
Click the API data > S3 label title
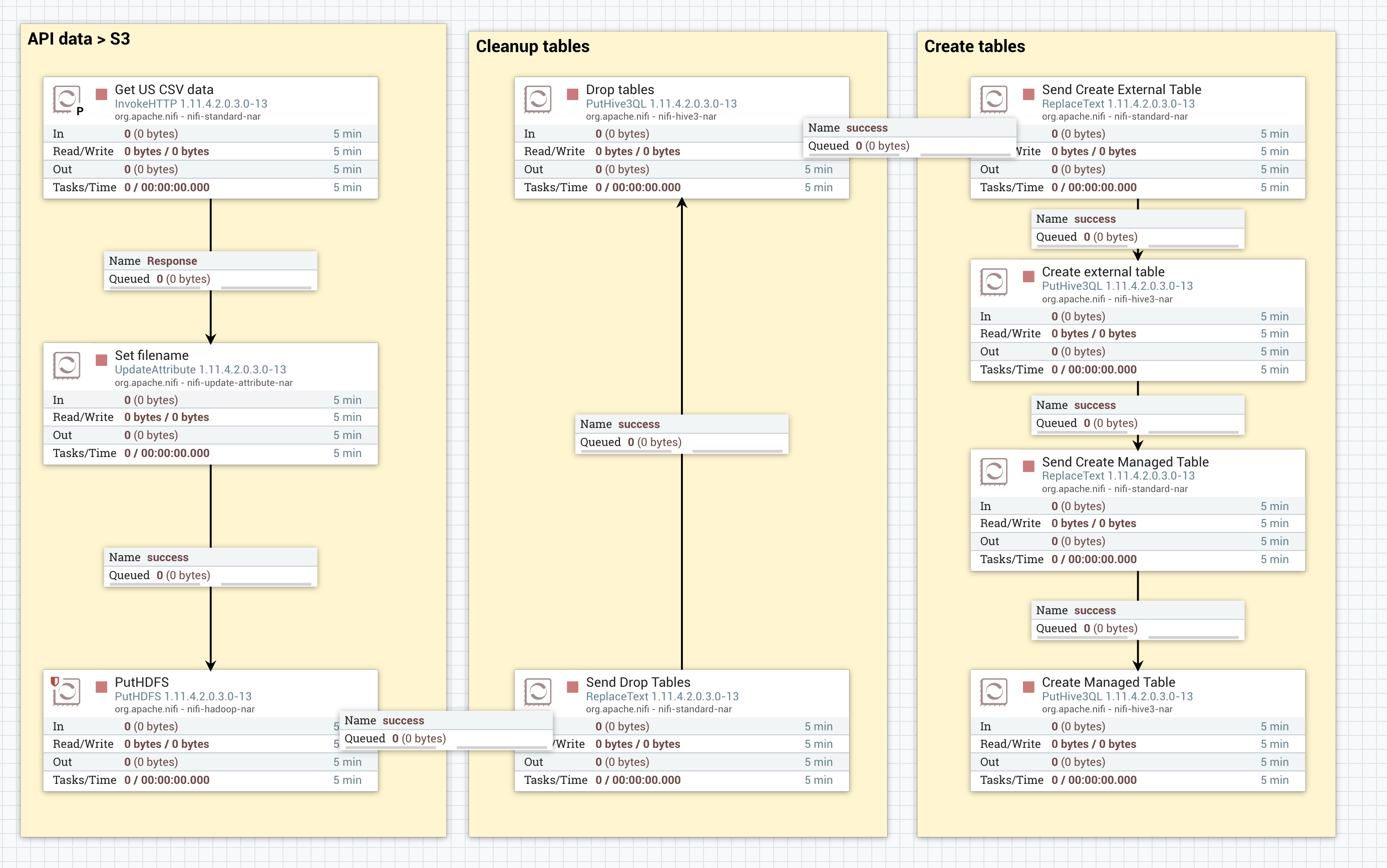click(79, 39)
